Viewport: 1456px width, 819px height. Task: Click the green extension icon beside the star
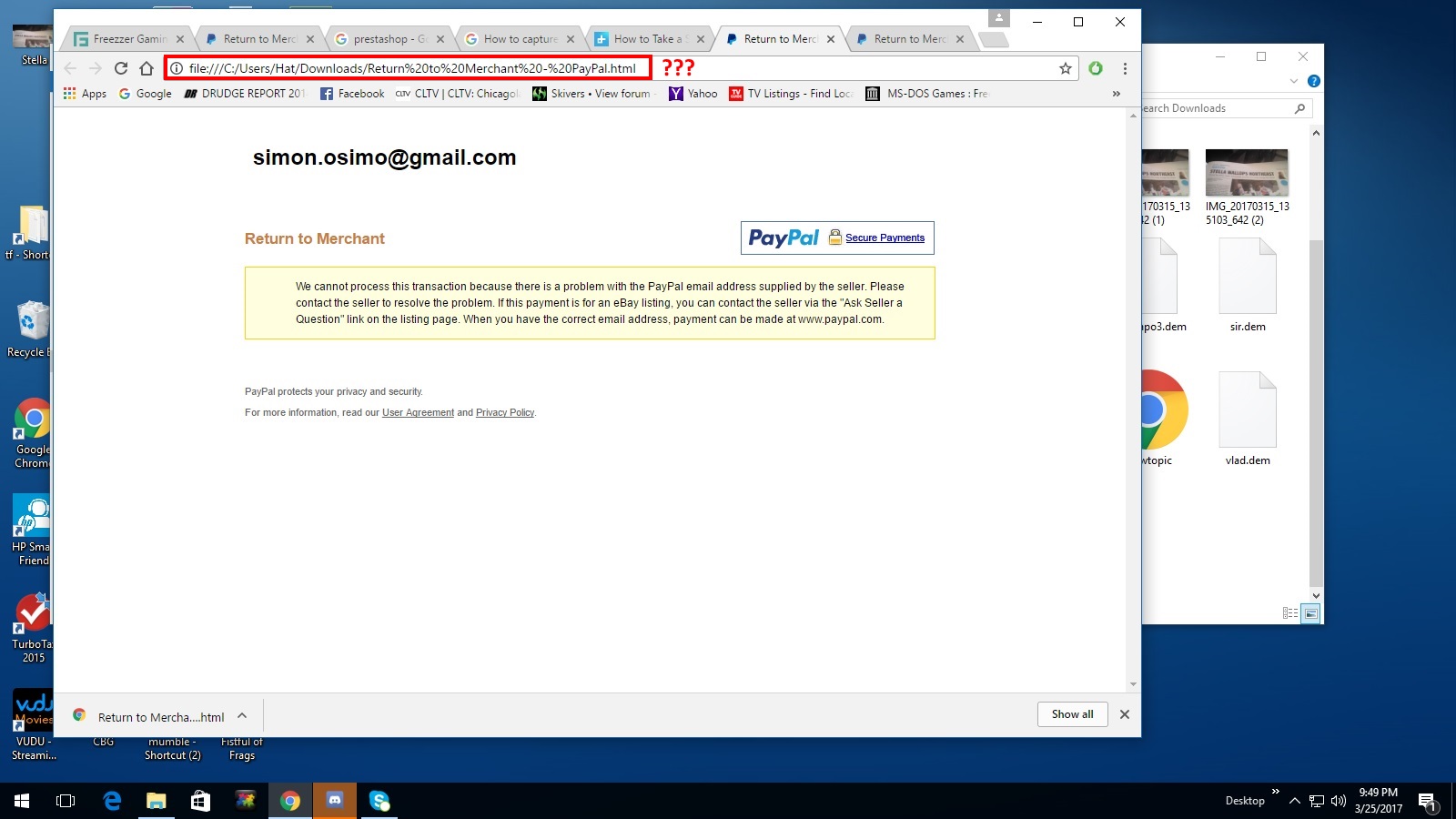tap(1096, 68)
